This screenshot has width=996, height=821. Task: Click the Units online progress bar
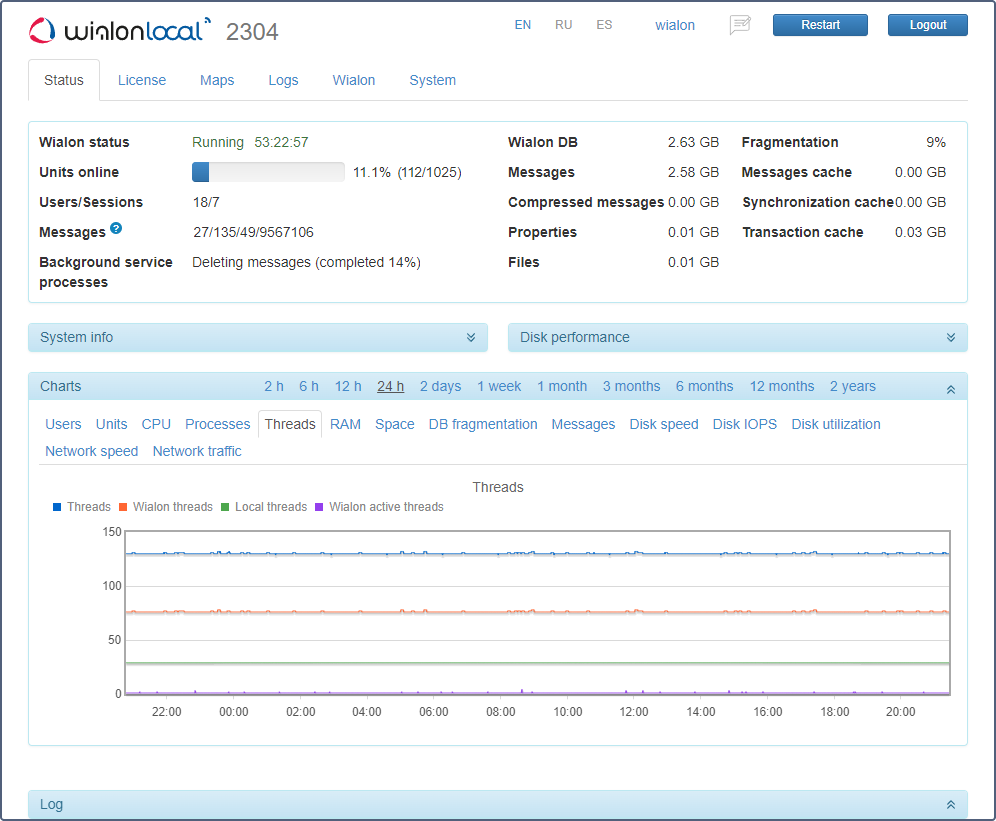(268, 172)
